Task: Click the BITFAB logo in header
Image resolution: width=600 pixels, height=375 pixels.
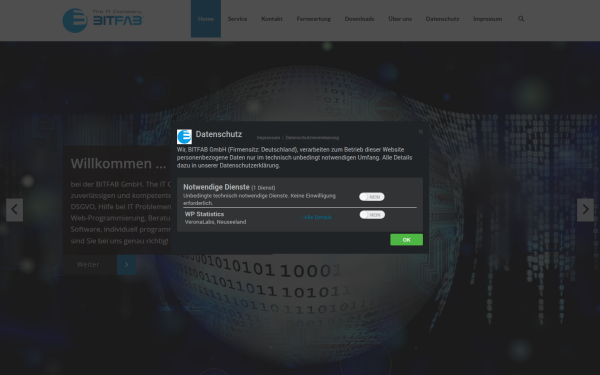Action: click(x=103, y=20)
